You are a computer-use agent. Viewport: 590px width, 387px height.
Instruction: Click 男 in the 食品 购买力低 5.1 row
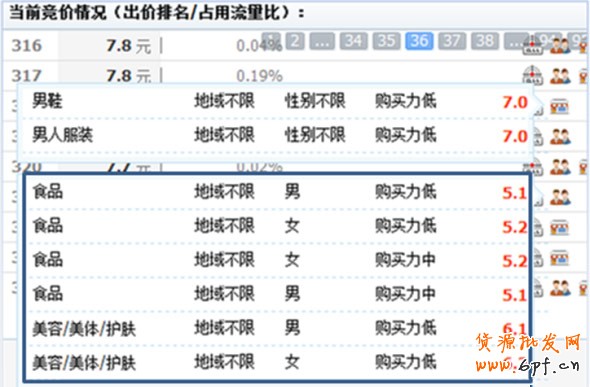pos(292,191)
